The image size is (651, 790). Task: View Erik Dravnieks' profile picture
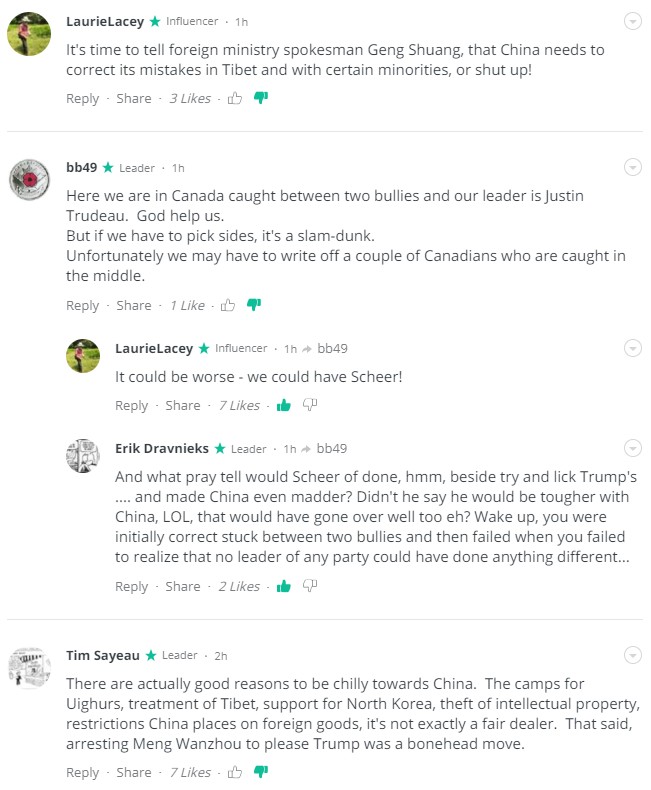click(x=82, y=456)
